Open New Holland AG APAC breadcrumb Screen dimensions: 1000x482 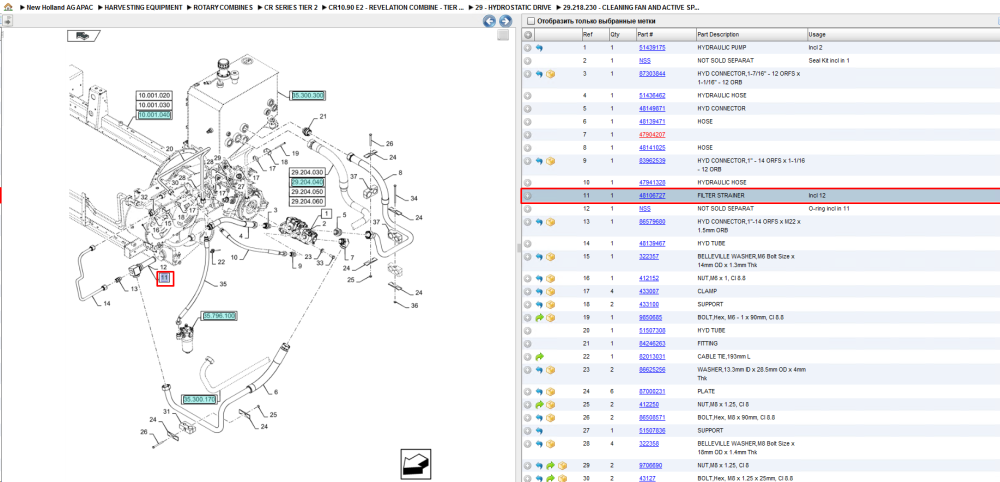(x=60, y=7)
